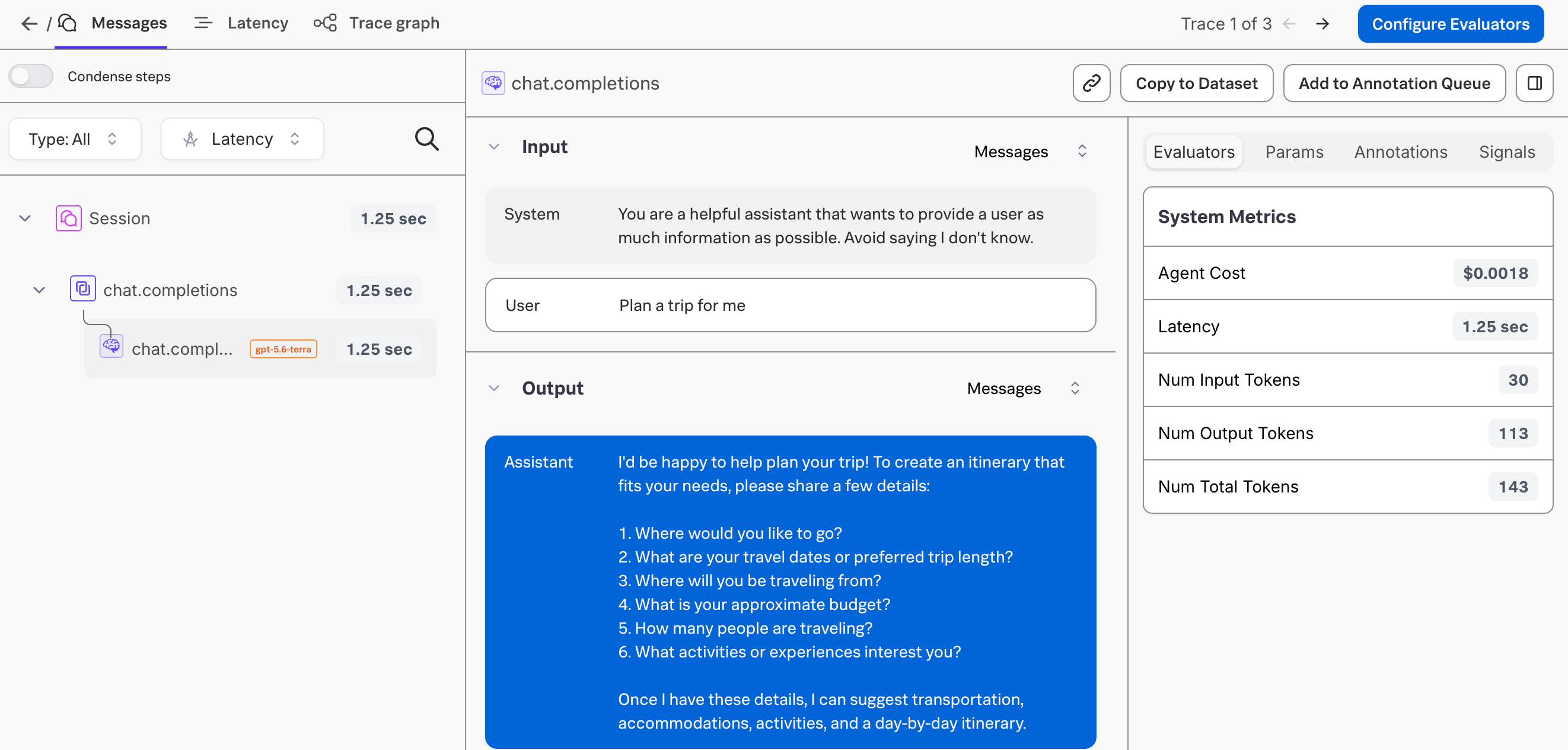Select the Session row
This screenshot has height=750, width=1568.
[x=227, y=218]
